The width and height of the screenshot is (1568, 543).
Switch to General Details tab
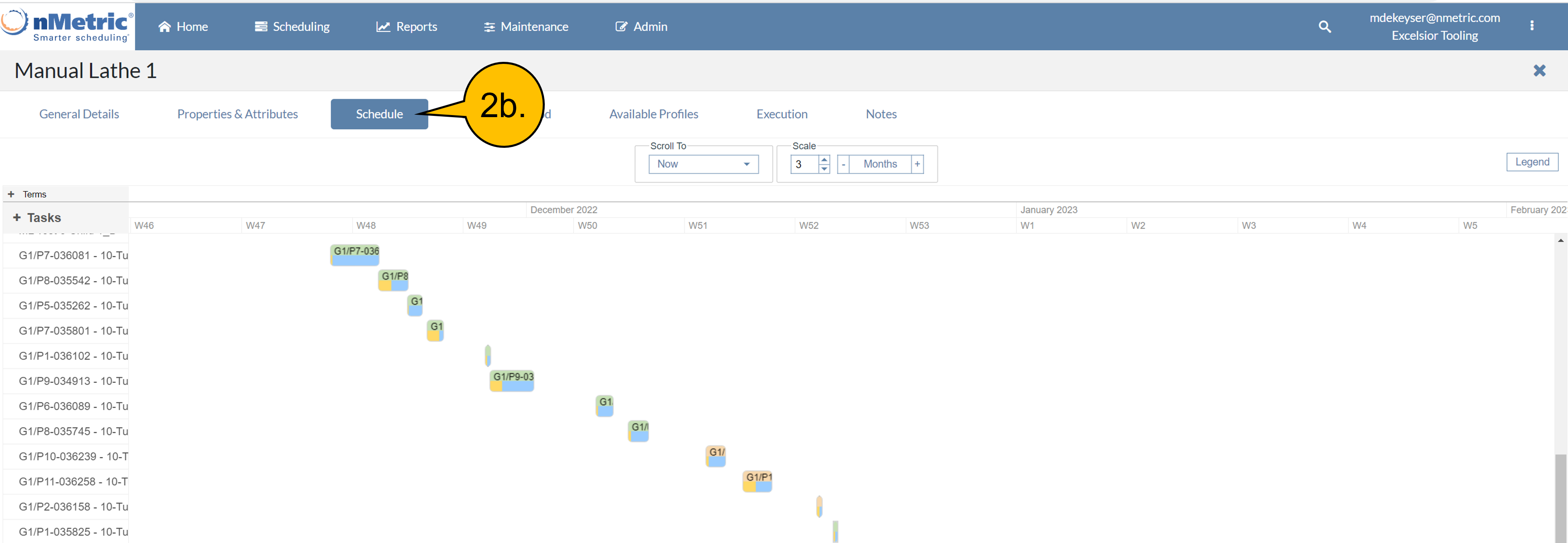pyautogui.click(x=79, y=114)
